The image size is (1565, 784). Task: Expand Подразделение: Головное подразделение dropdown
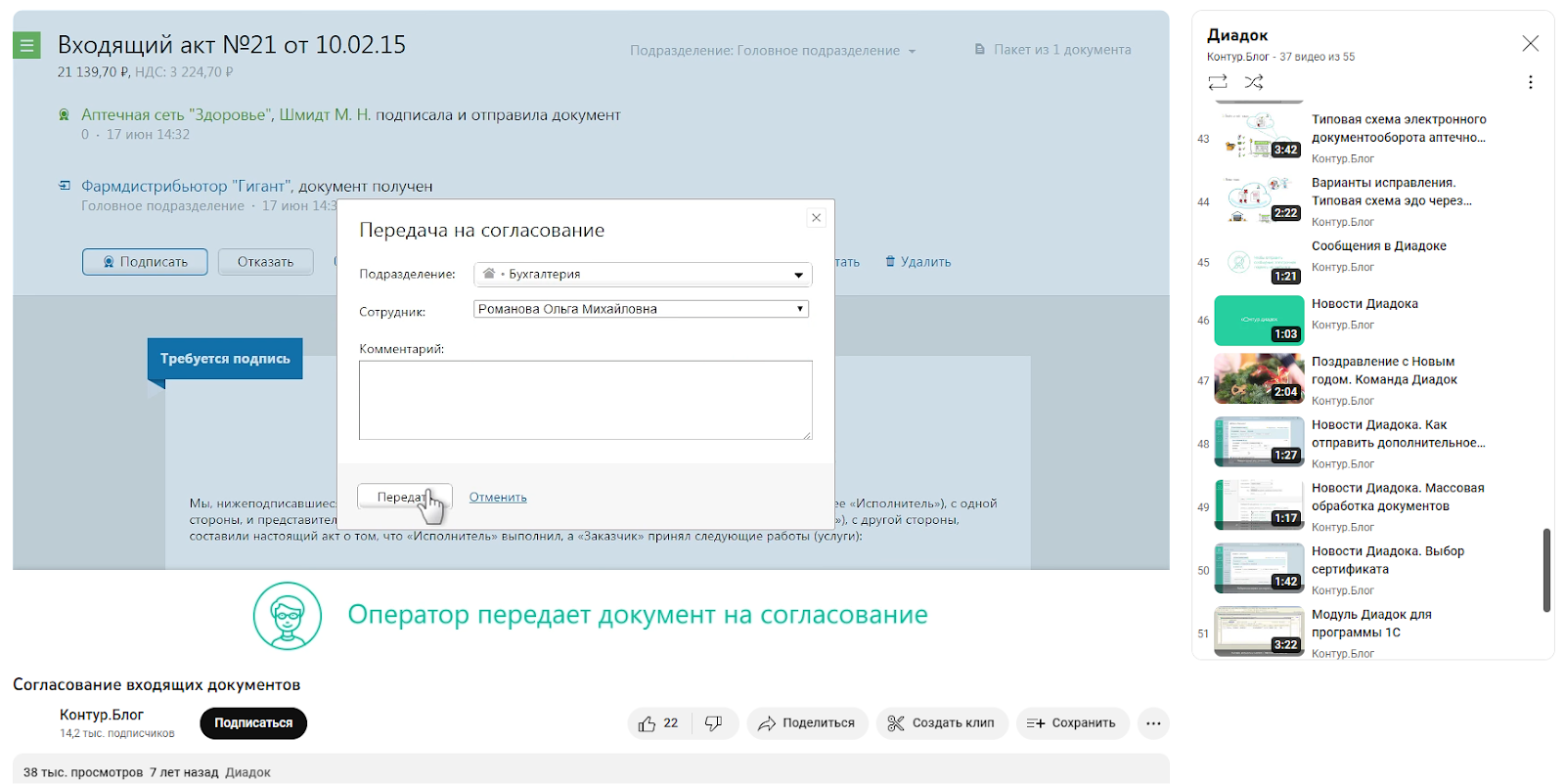[773, 50]
